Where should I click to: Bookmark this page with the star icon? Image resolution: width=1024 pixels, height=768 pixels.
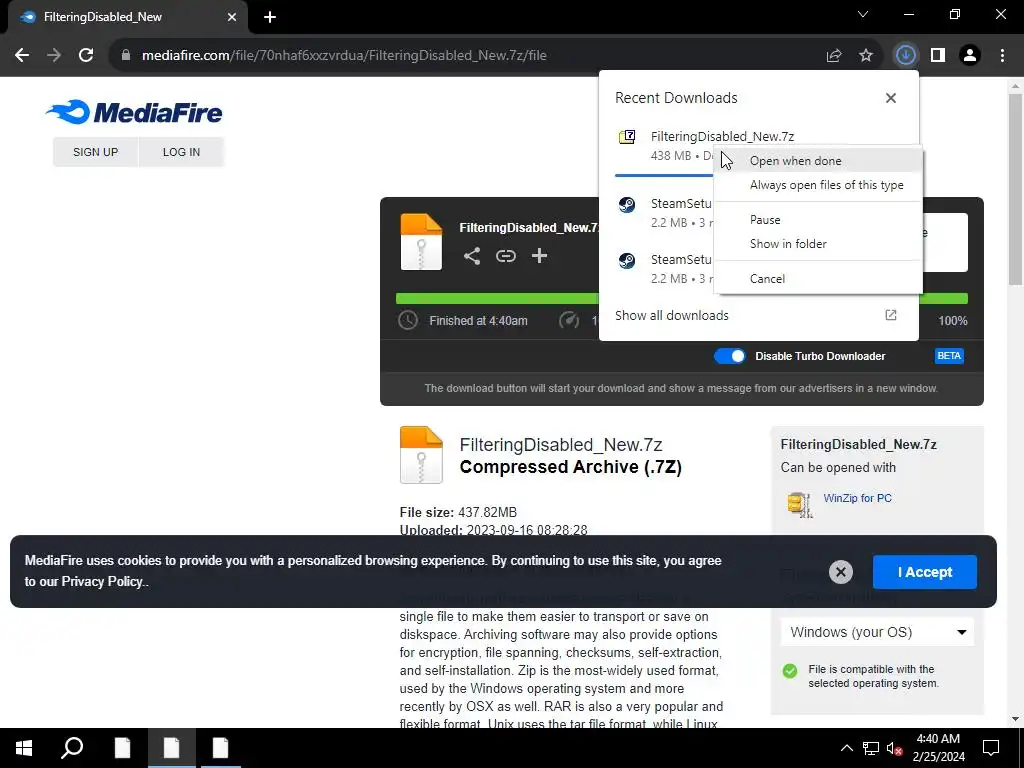pos(866,56)
